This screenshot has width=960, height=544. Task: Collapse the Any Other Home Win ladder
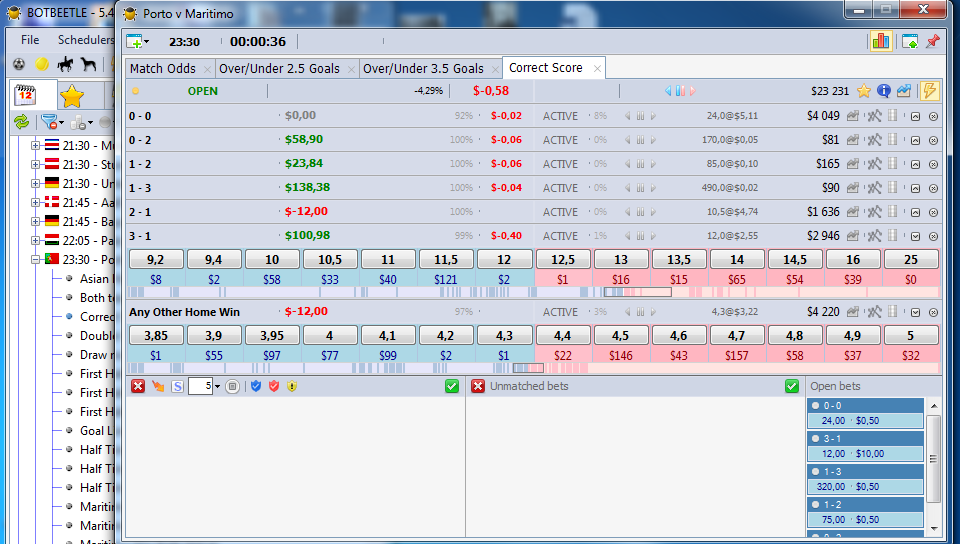(x=915, y=312)
